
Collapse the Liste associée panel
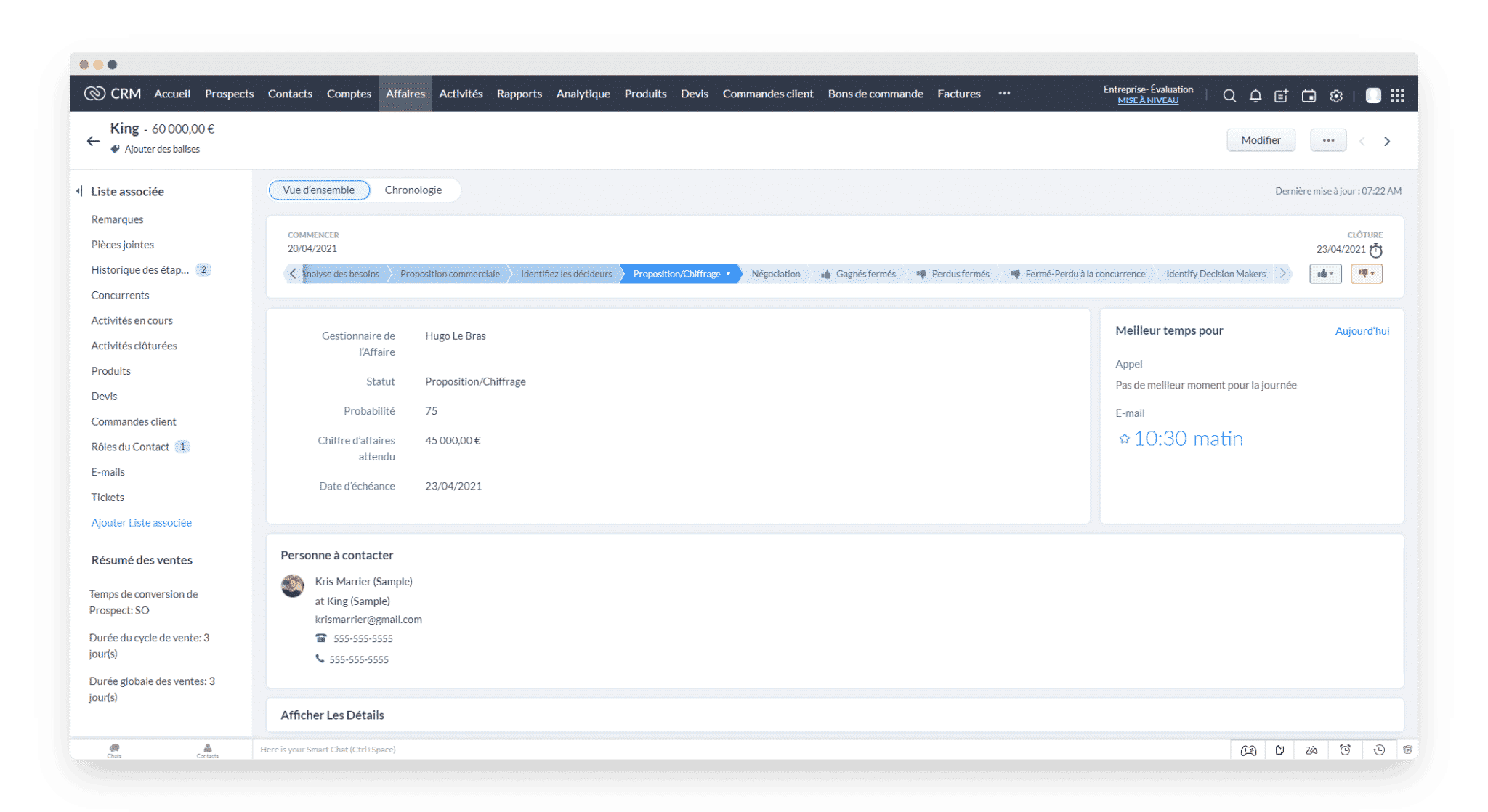(80, 191)
